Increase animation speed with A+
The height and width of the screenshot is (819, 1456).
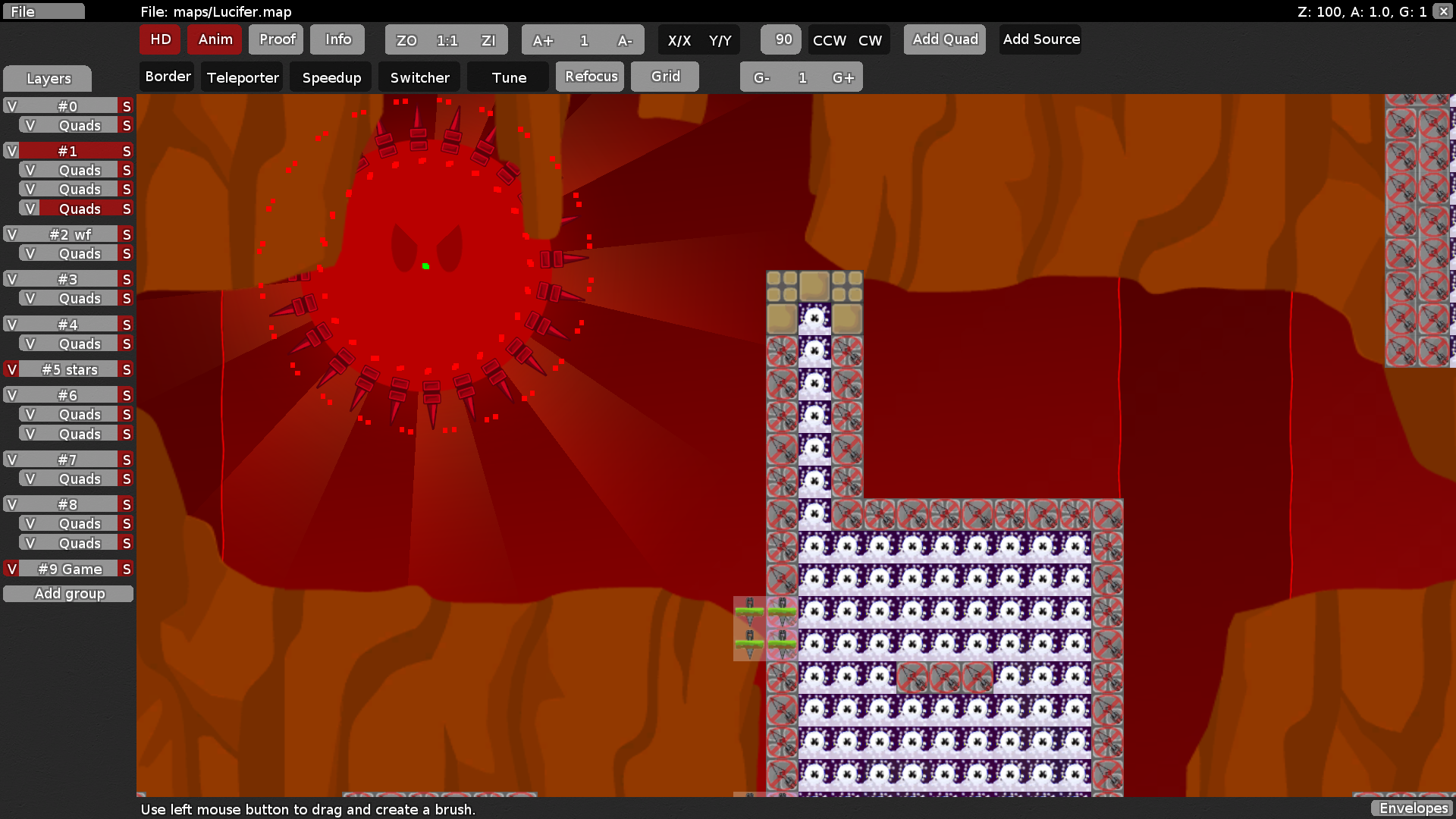543,39
